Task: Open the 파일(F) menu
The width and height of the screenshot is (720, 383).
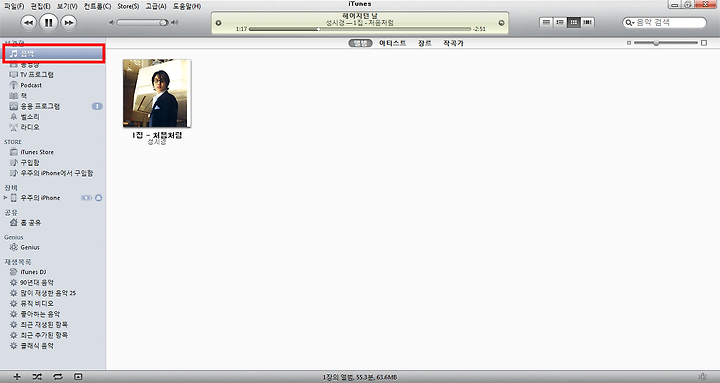Action: [14, 6]
